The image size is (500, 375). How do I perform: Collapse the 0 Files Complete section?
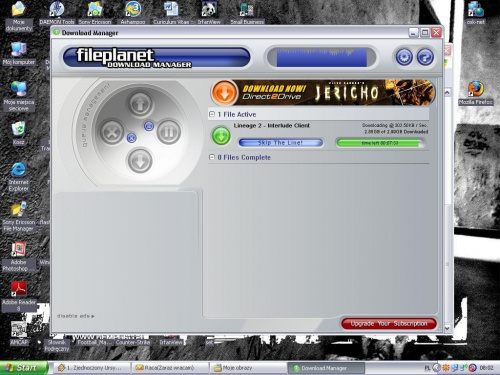(212, 157)
